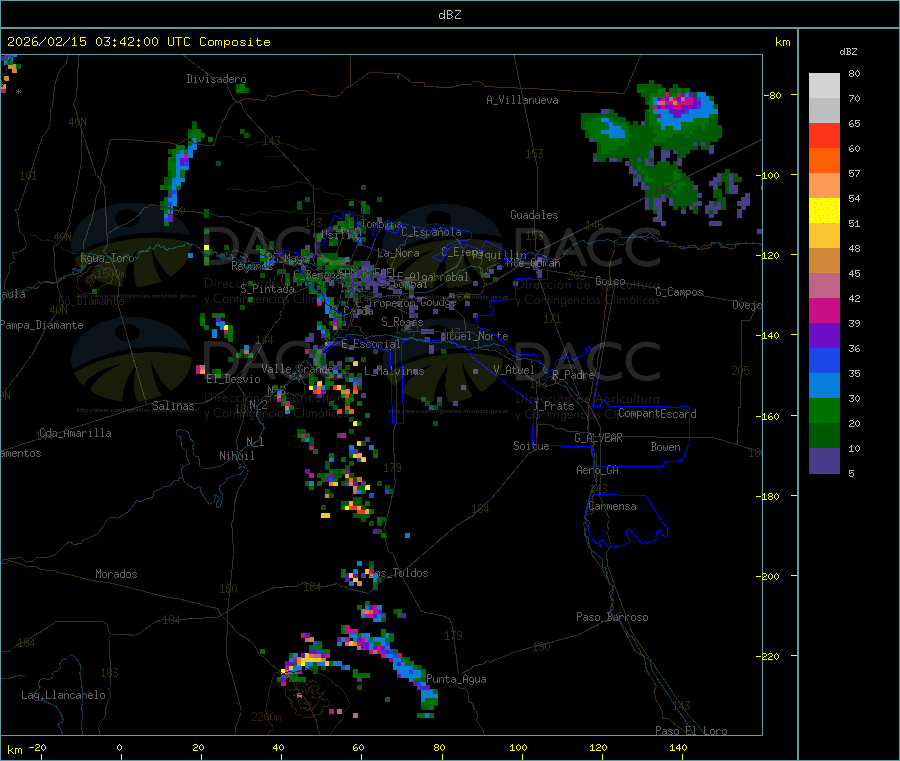This screenshot has width=900, height=761.
Task: Click the legend value 45
Action: [854, 273]
